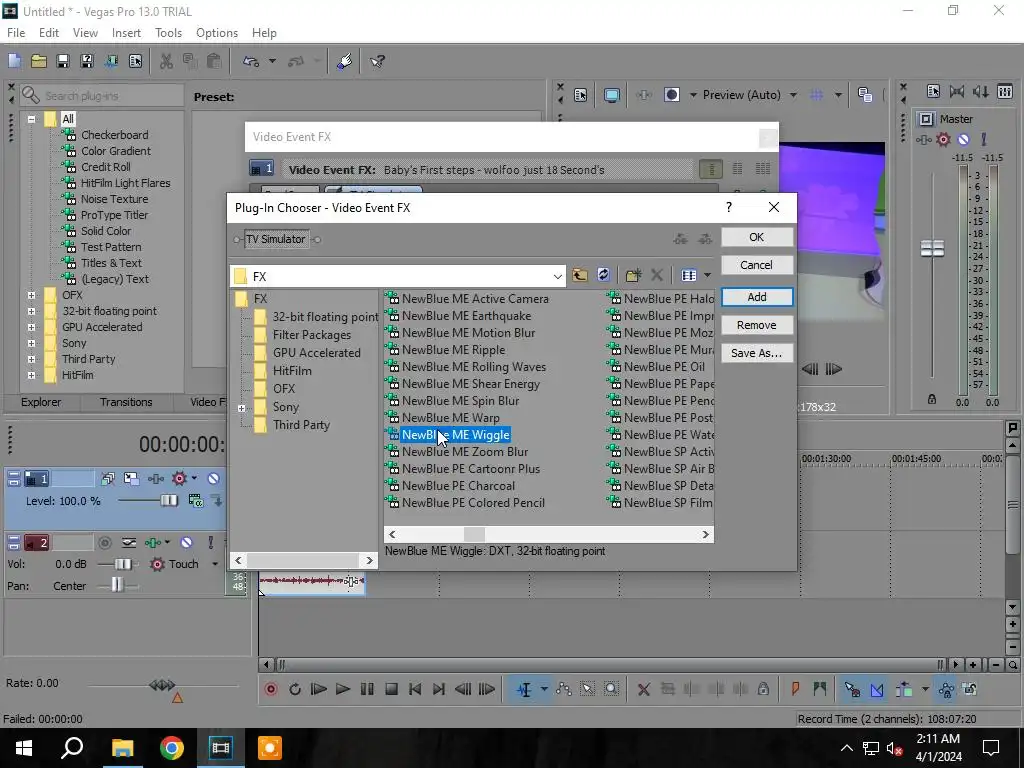Click the What's This help icon
Image resolution: width=1024 pixels, height=768 pixels.
coord(377,61)
